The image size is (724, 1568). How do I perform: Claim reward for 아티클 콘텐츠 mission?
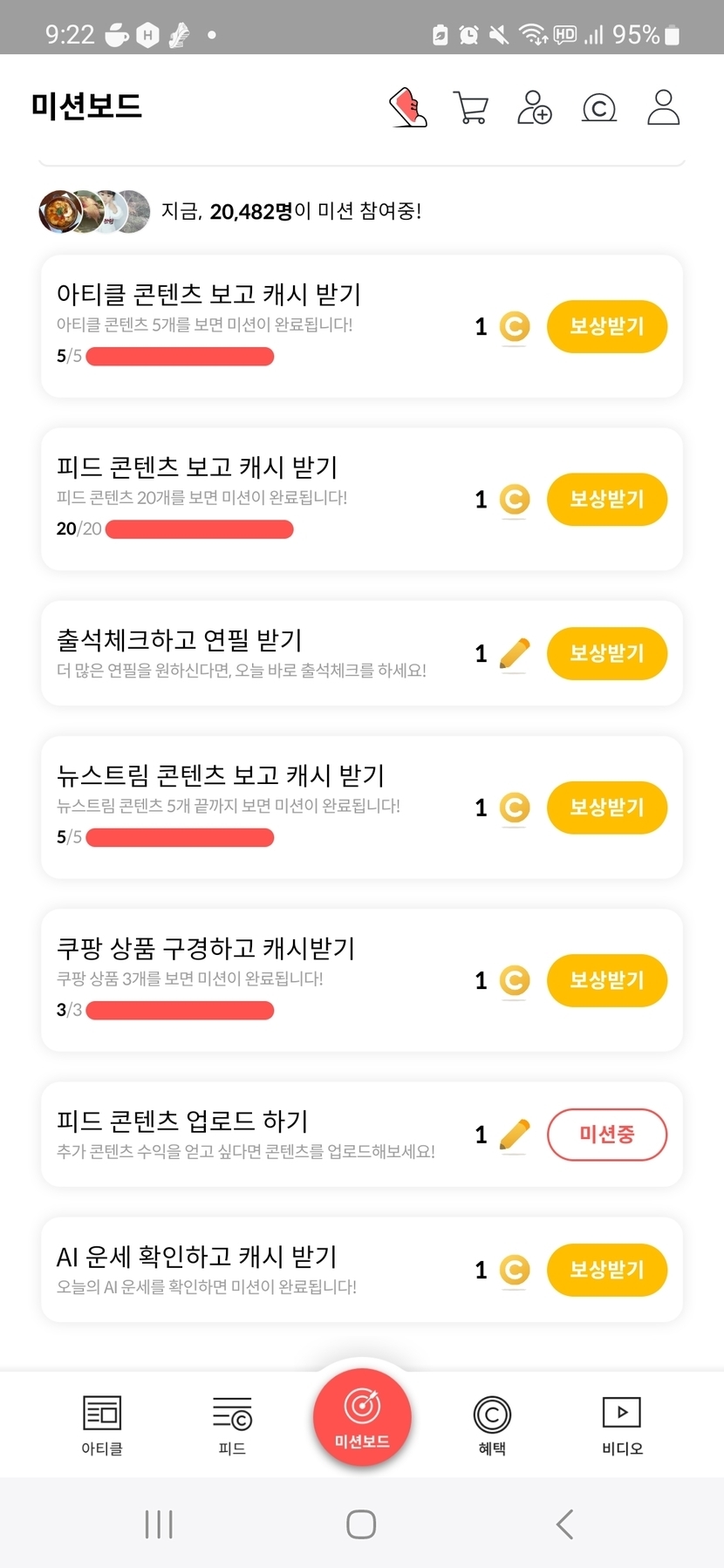click(x=607, y=327)
